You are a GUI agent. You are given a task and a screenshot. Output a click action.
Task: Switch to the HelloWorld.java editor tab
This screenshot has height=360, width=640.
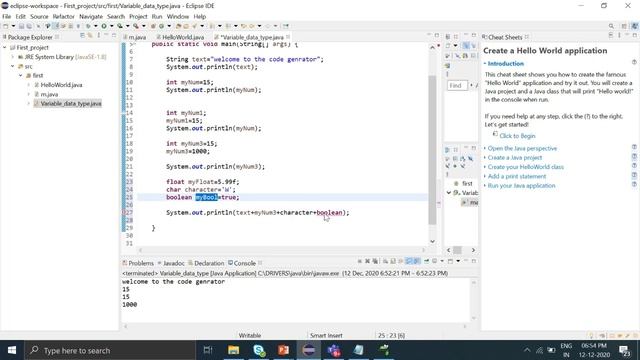[x=183, y=37]
